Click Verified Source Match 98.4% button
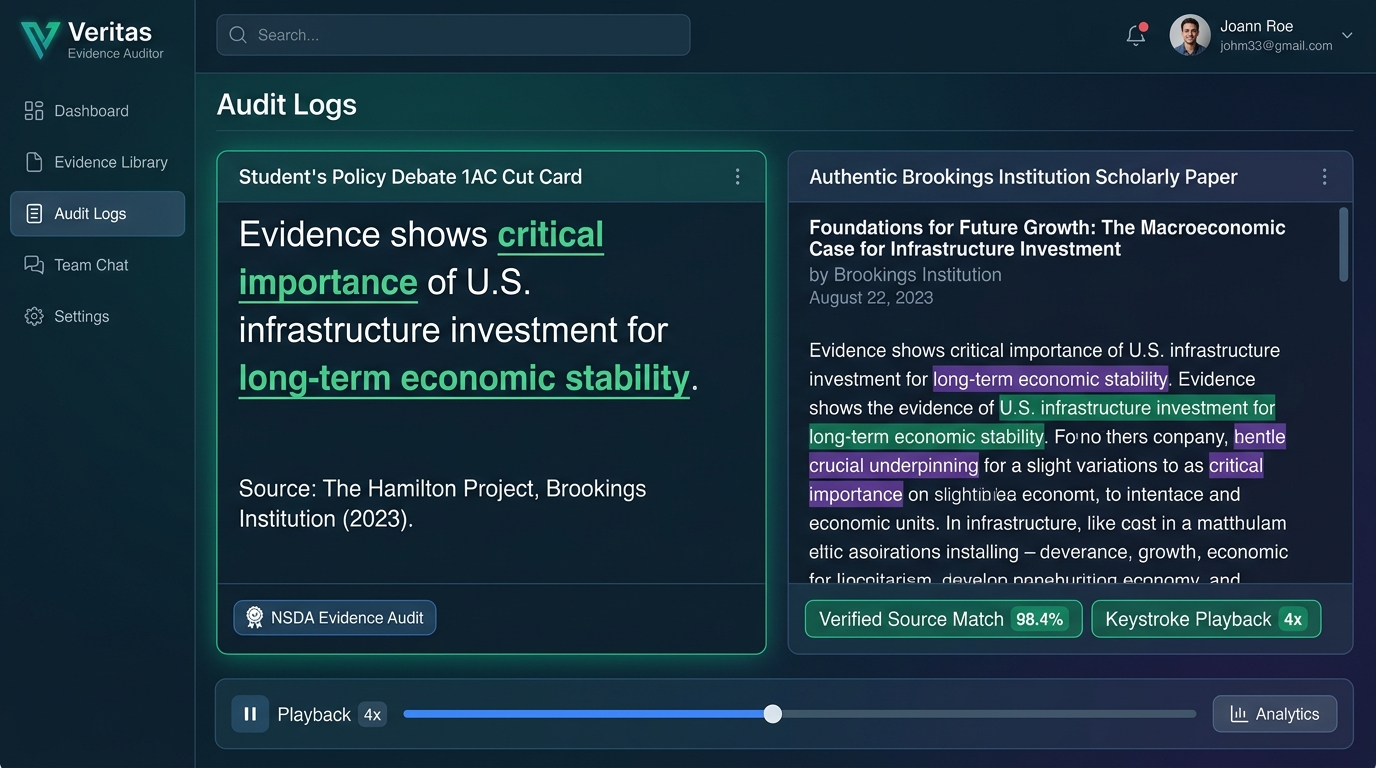The width and height of the screenshot is (1376, 768). pyautogui.click(x=943, y=619)
